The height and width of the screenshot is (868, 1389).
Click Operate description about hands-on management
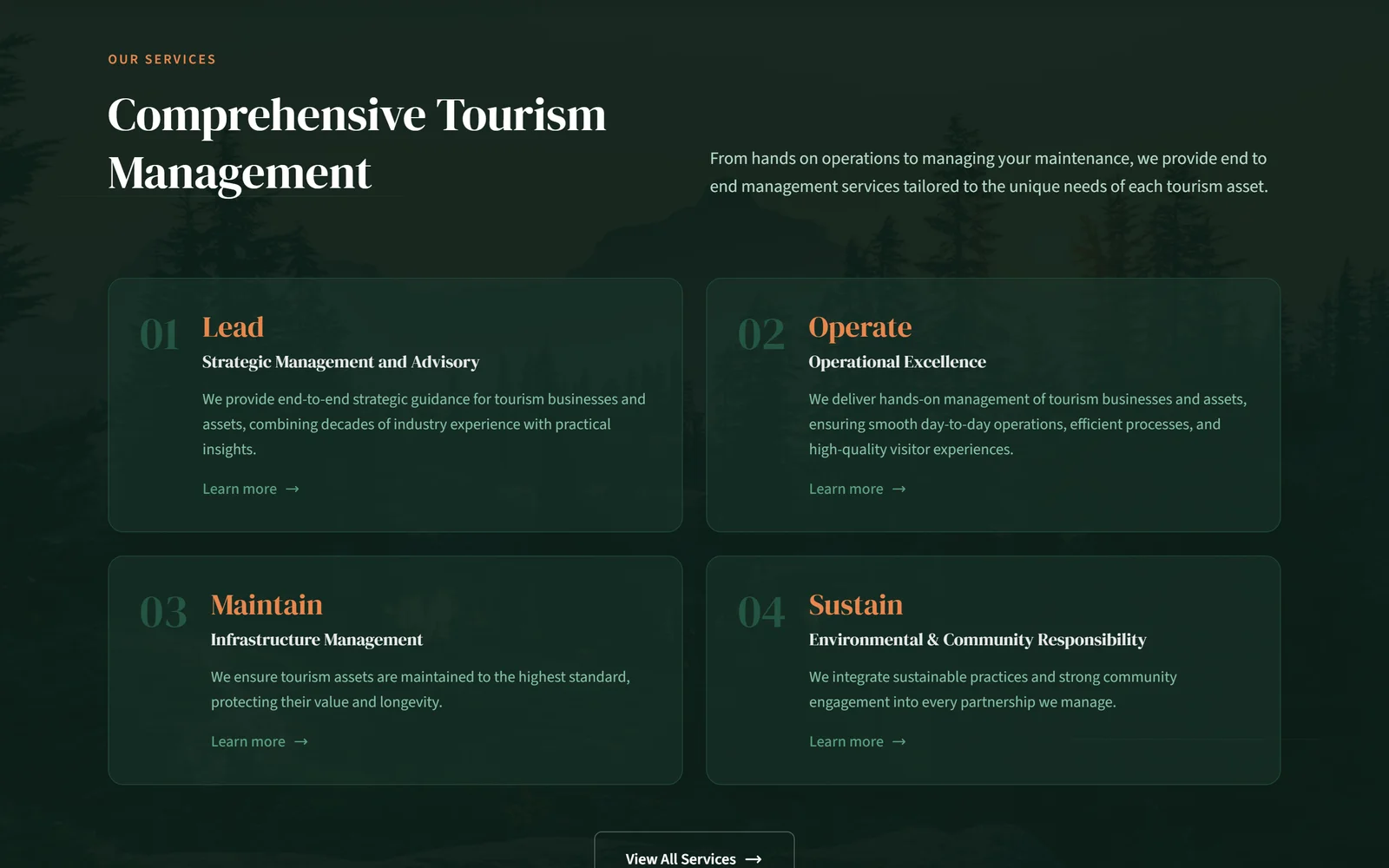[x=1028, y=424]
